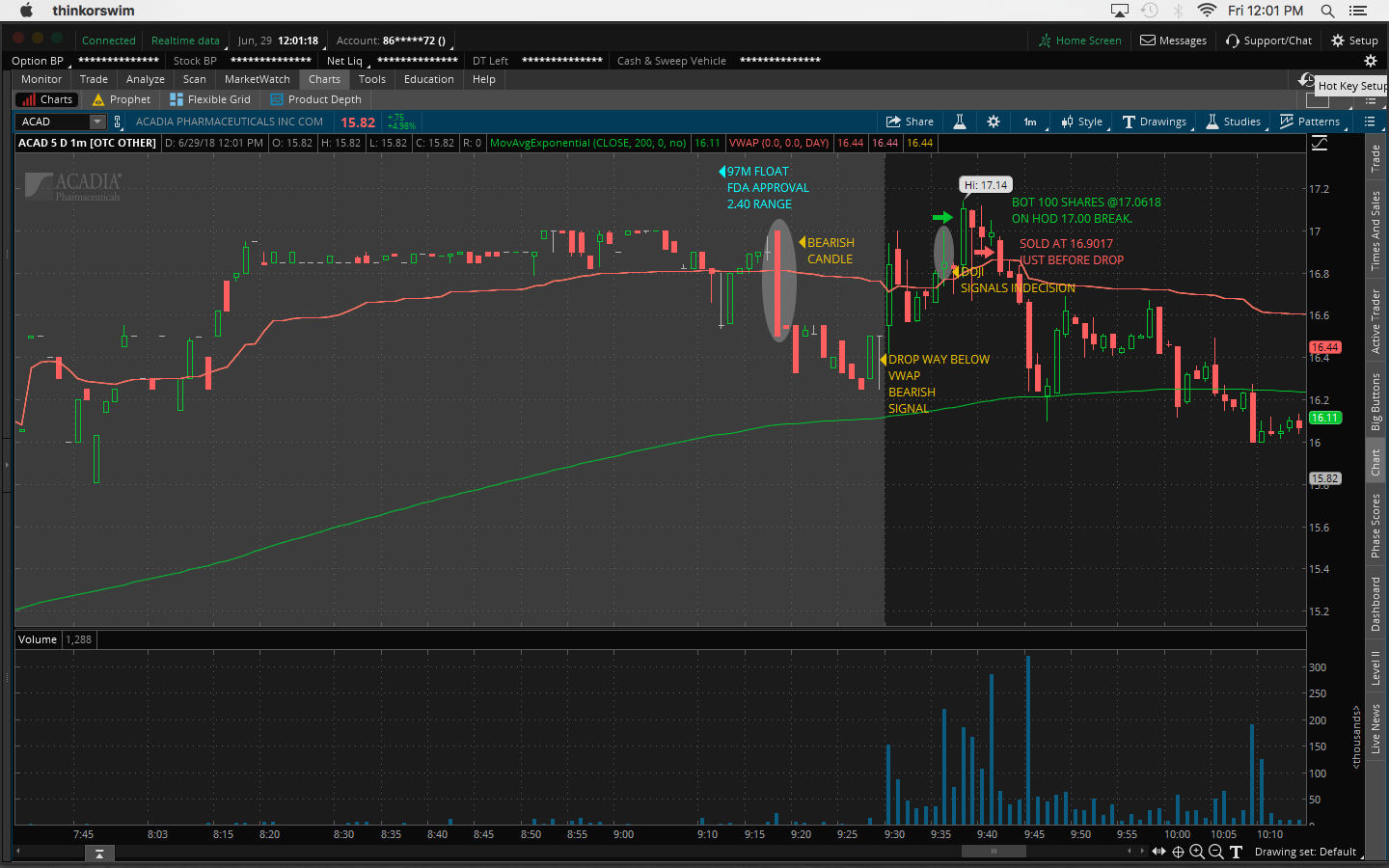Image resolution: width=1389 pixels, height=868 pixels.
Task: Open Messages envelope
Action: point(1173,41)
